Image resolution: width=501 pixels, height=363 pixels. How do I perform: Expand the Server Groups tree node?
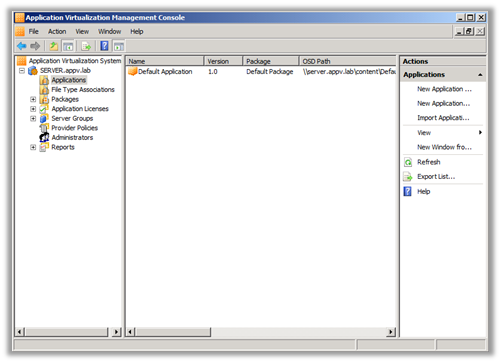pos(33,119)
